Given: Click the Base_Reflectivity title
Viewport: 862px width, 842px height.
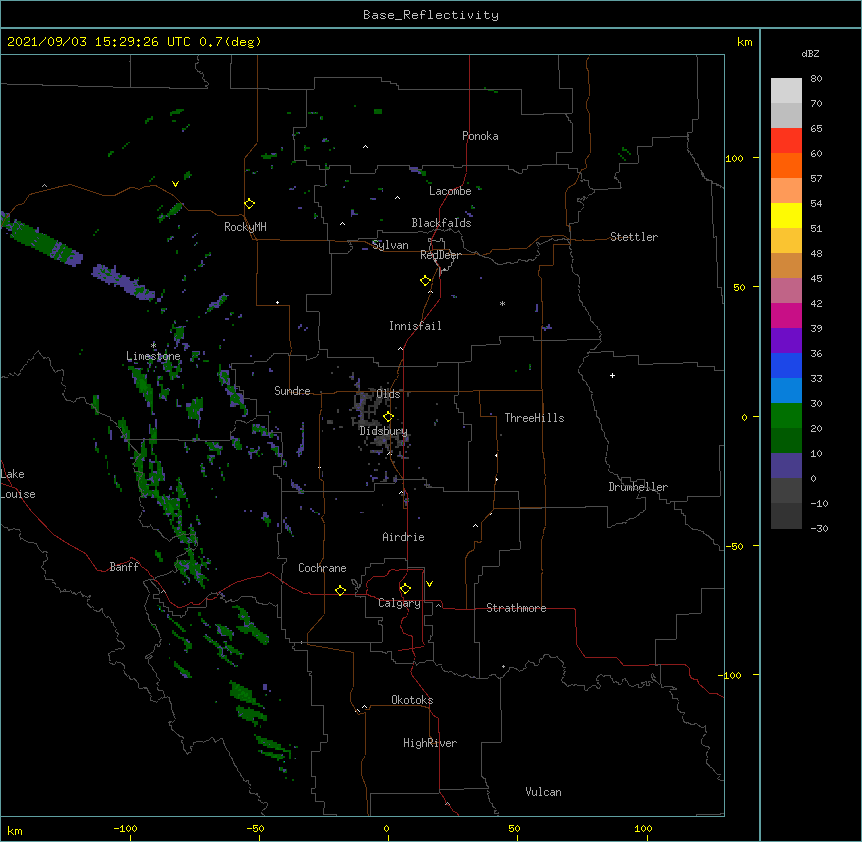Looking at the screenshot, I should click(431, 15).
